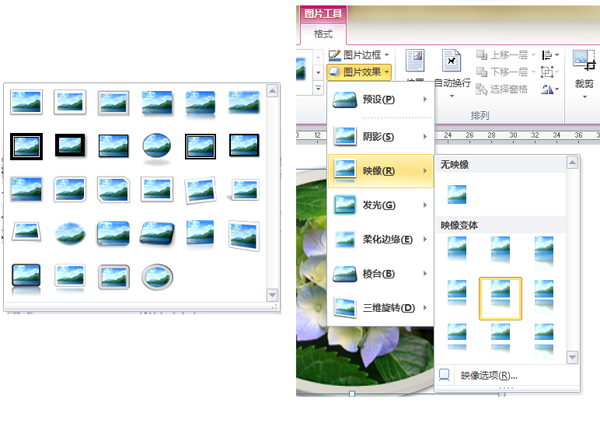Click the align objects icon in 排列 group
The height and width of the screenshot is (427, 600).
coord(548,56)
